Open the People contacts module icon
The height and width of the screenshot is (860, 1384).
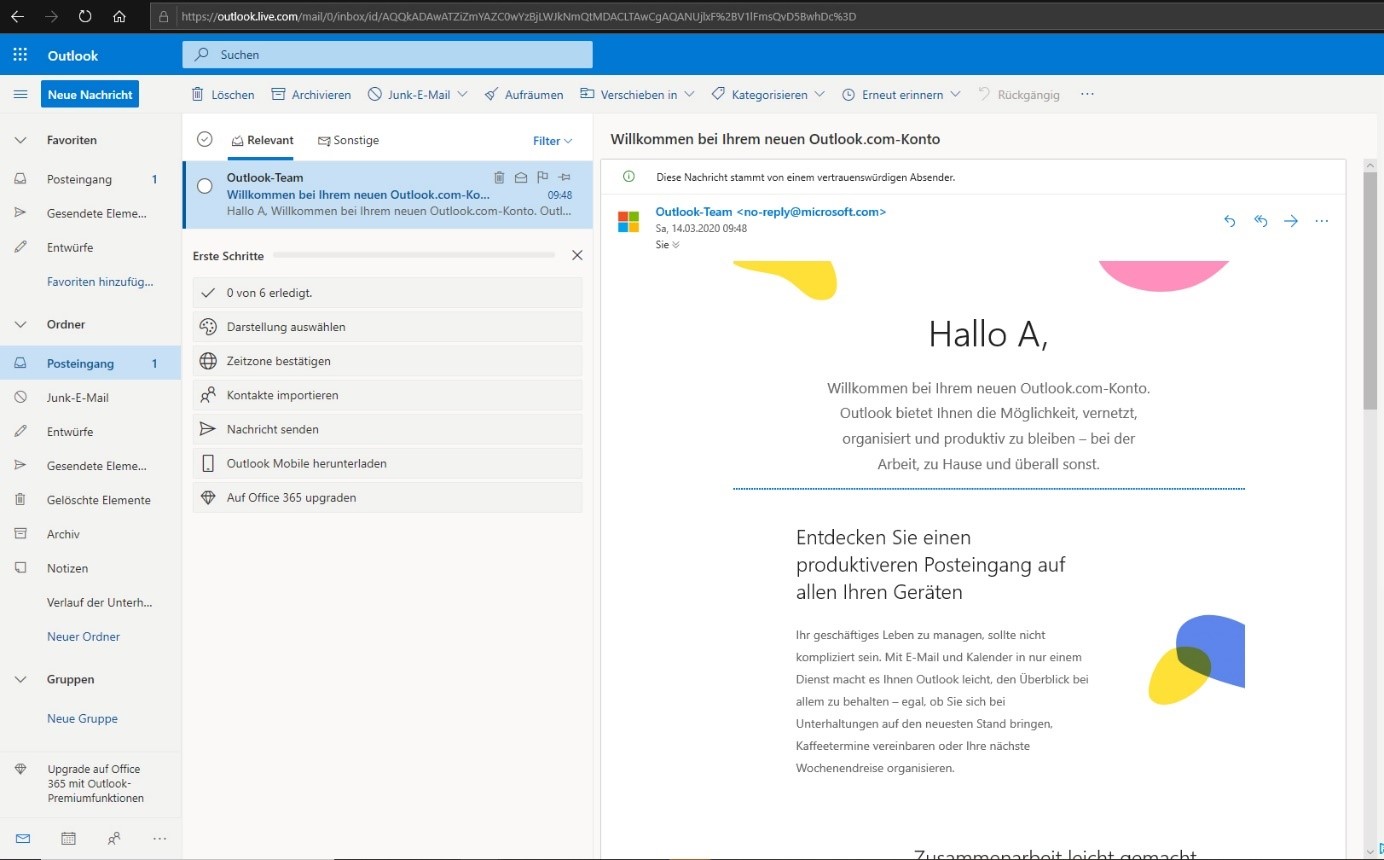click(x=114, y=838)
